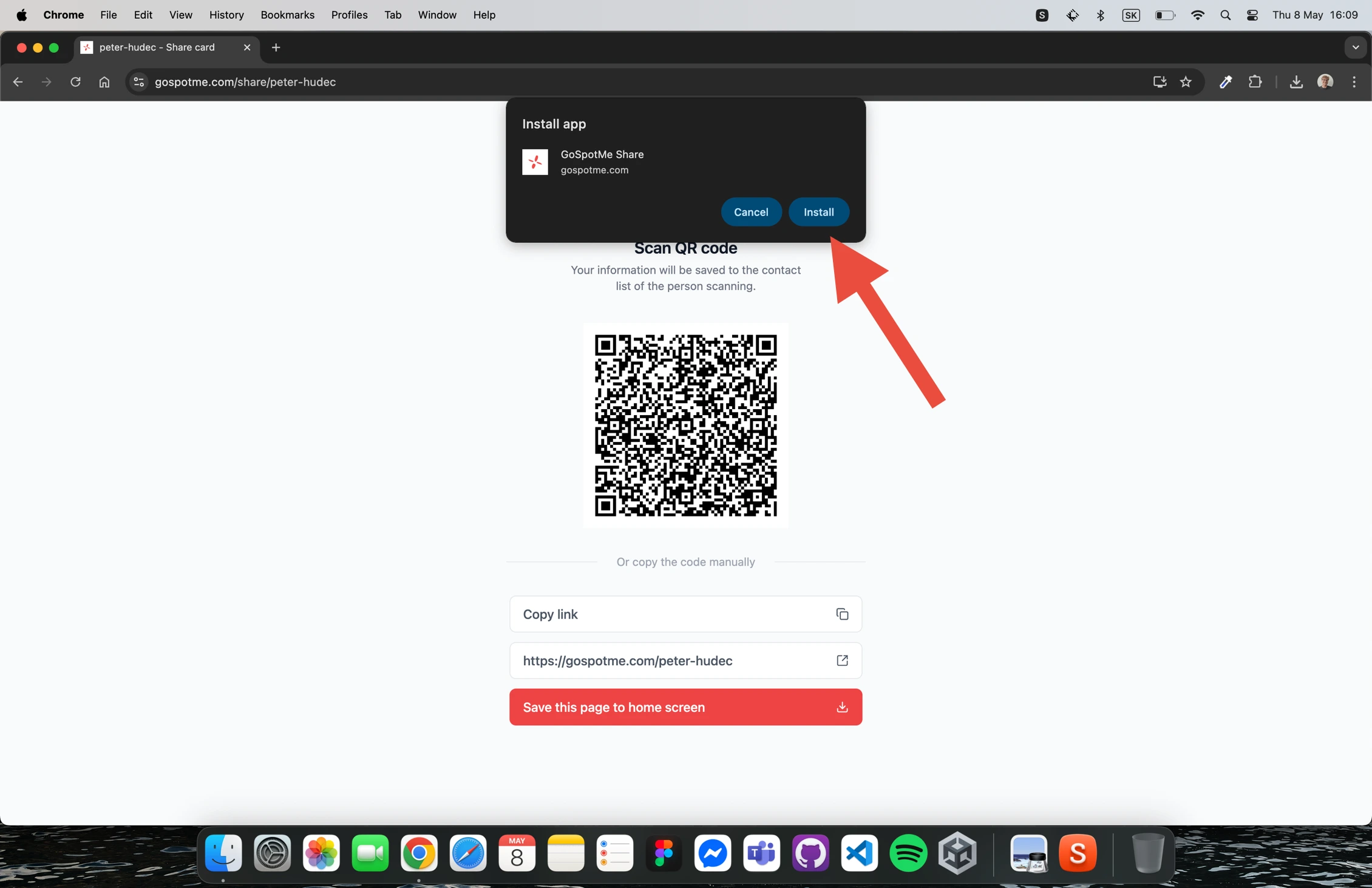Open the Tab menu

(393, 15)
